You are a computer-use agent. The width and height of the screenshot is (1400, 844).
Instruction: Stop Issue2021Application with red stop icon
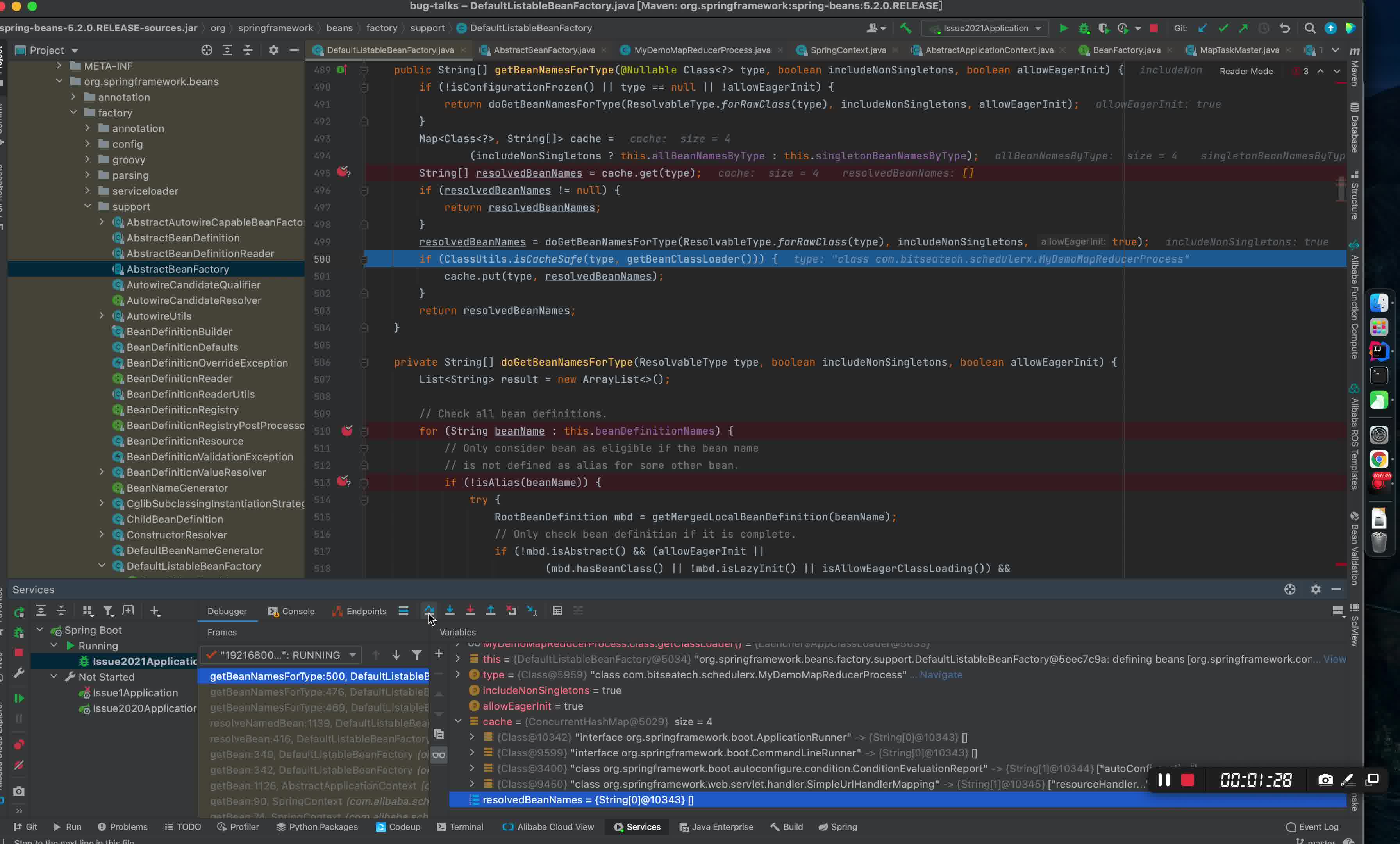1154,28
